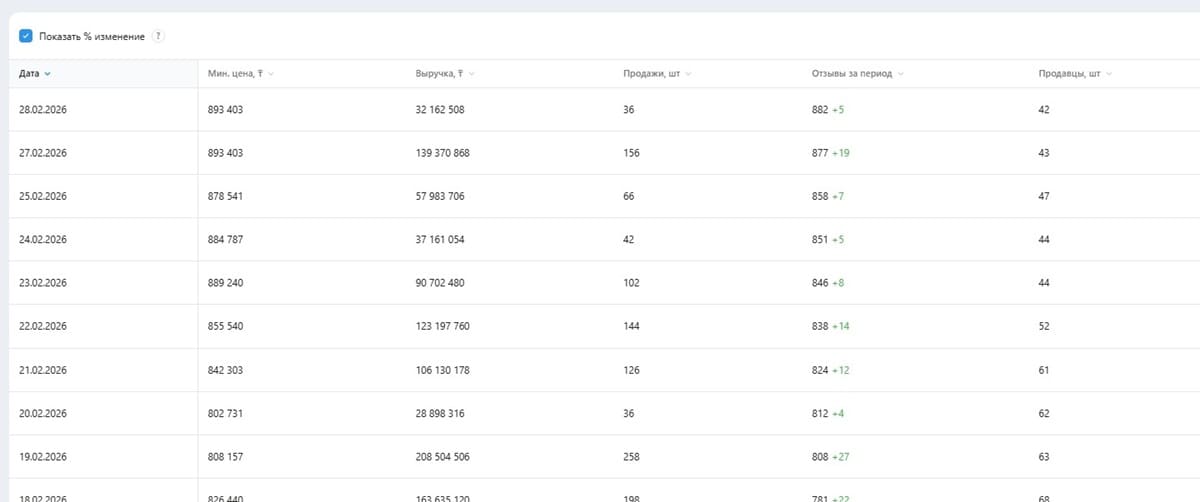
Task: Click sales count 66
Action: (x=629, y=196)
